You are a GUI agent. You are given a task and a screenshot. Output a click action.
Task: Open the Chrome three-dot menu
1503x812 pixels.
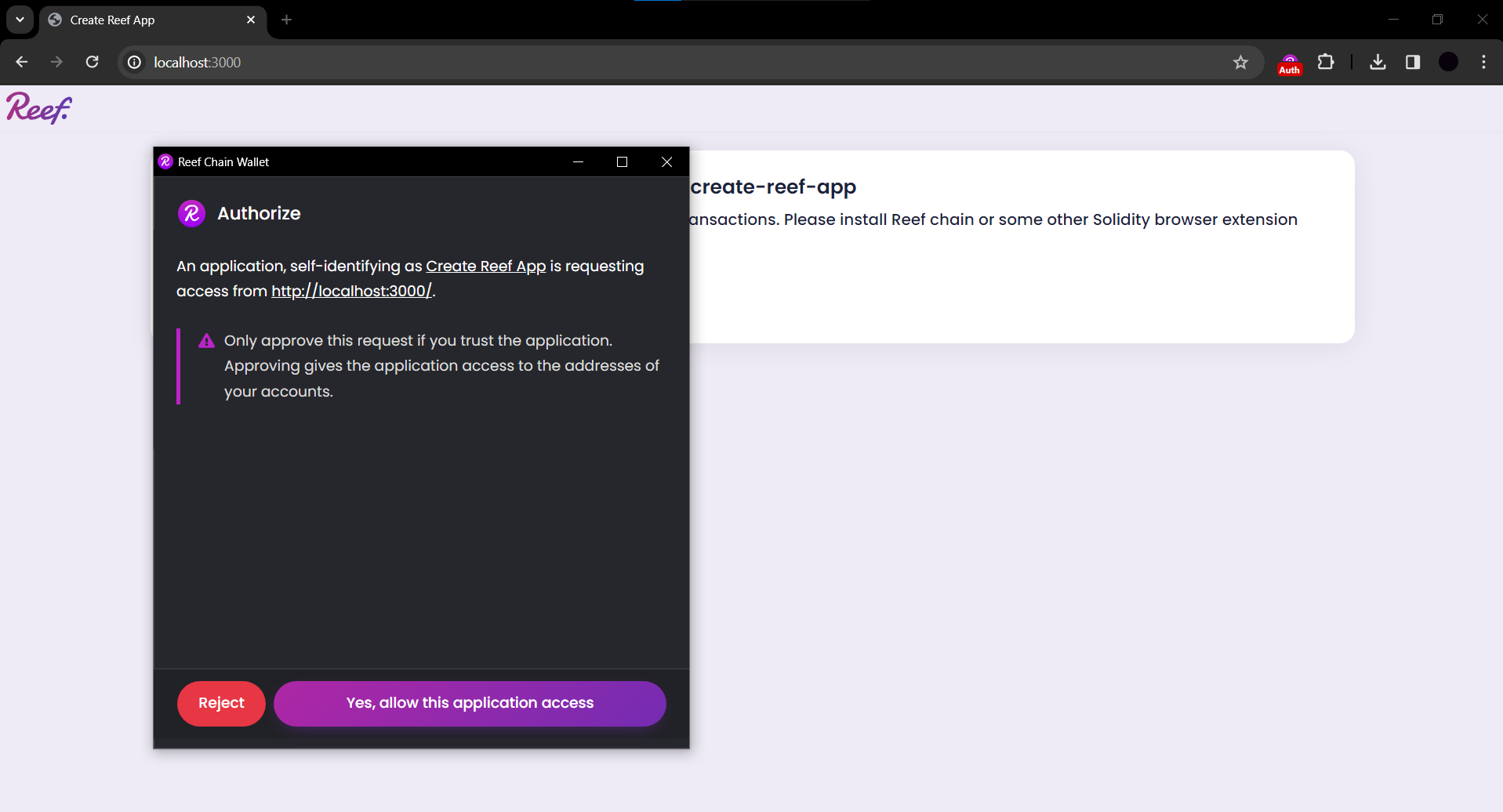coord(1483,62)
